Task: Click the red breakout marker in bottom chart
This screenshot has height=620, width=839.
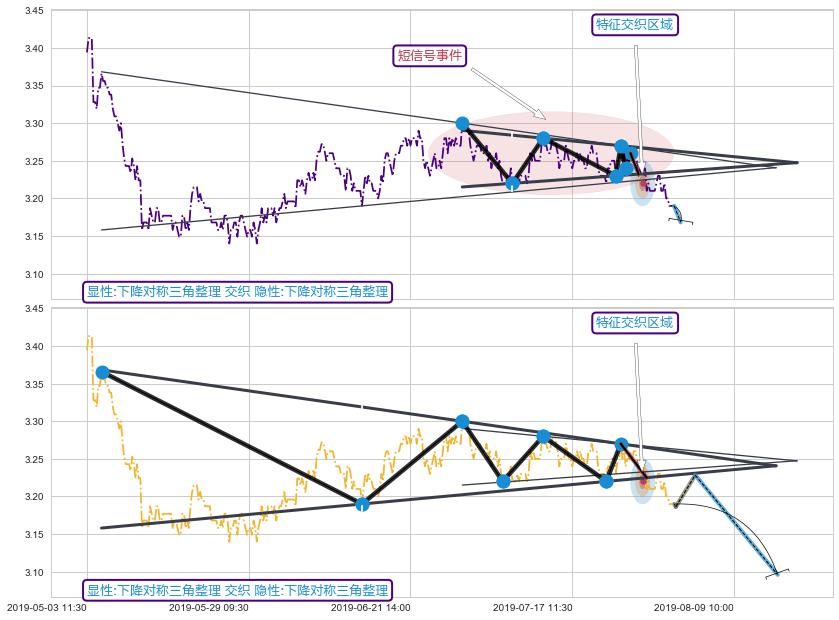Action: [643, 481]
